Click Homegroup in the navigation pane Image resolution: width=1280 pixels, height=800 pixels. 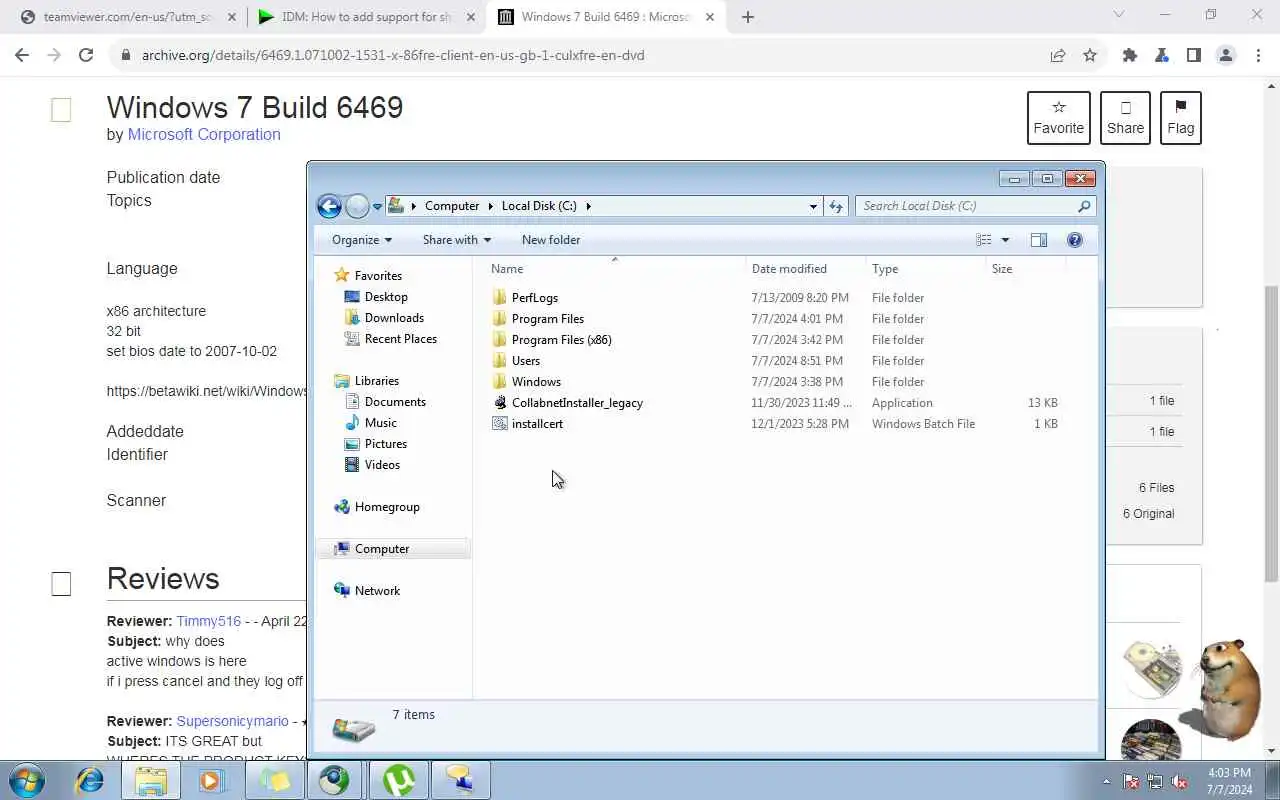387,507
